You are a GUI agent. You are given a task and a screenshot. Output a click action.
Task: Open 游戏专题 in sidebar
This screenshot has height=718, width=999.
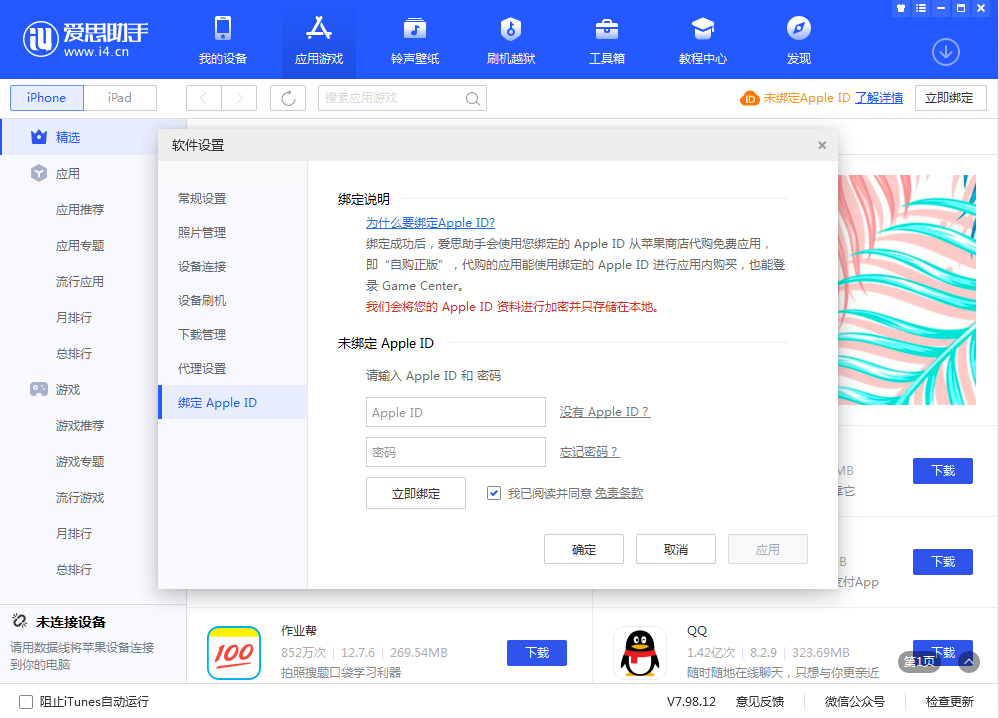pyautogui.click(x=80, y=461)
